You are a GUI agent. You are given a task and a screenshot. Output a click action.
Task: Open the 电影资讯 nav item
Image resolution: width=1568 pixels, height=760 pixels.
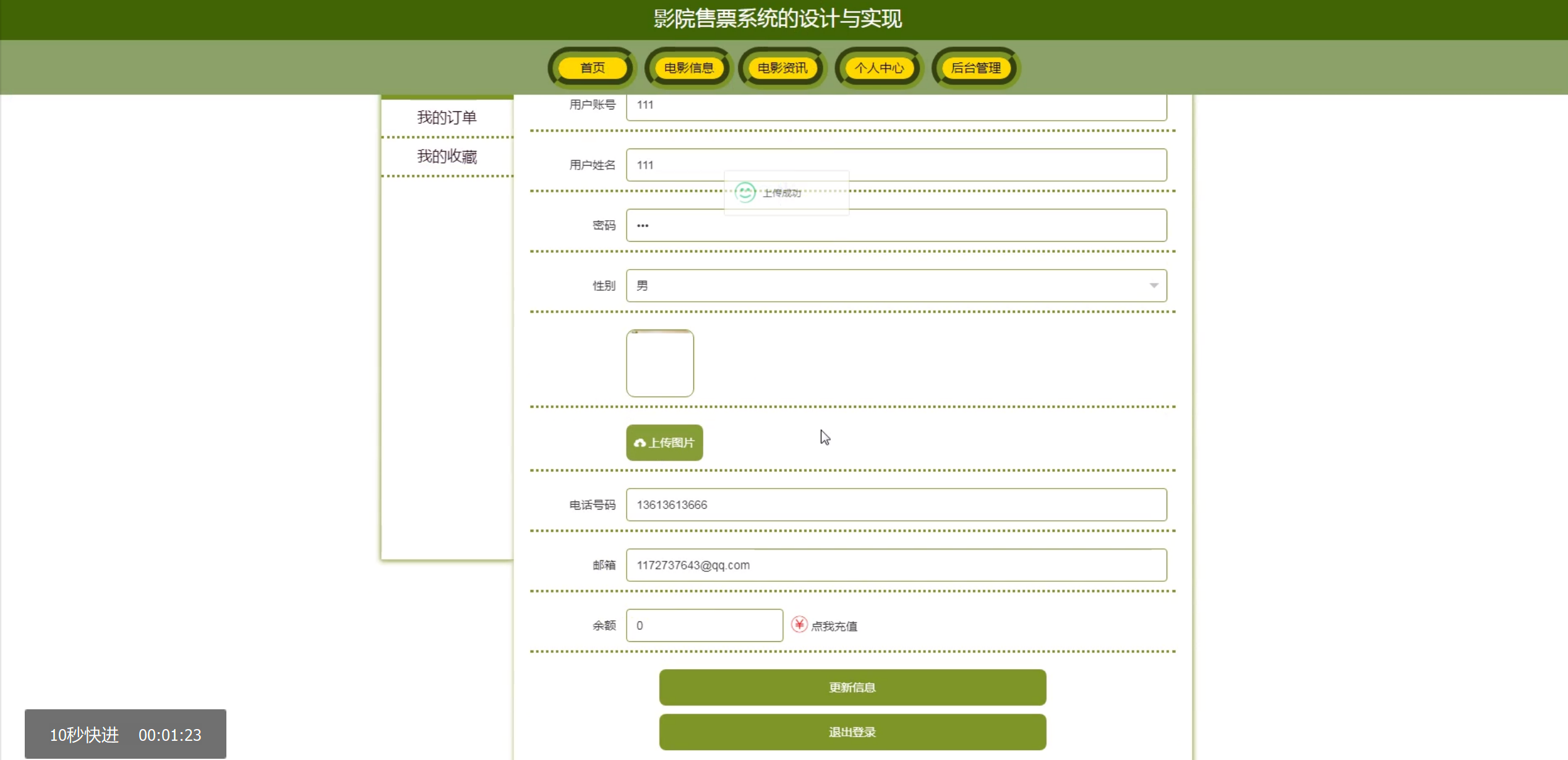pyautogui.click(x=782, y=68)
